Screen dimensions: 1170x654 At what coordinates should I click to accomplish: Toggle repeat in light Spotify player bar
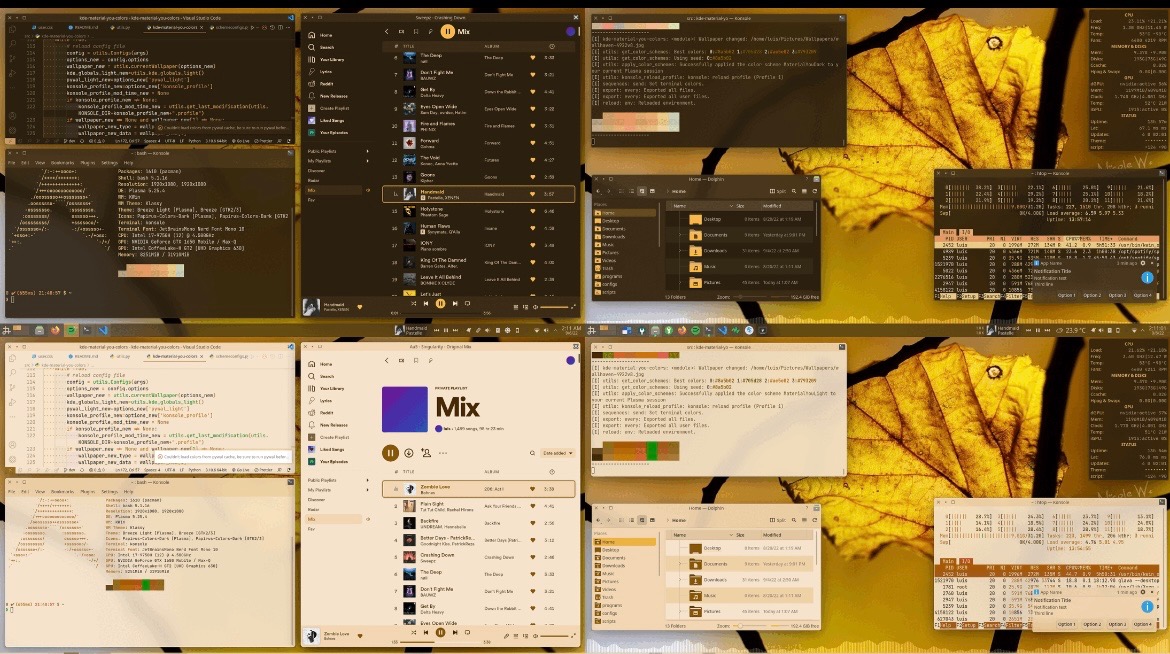click(468, 632)
